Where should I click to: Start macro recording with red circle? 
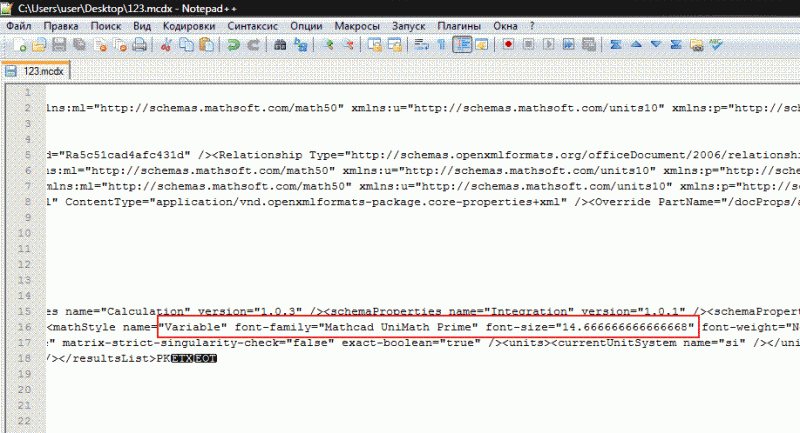(x=508, y=45)
